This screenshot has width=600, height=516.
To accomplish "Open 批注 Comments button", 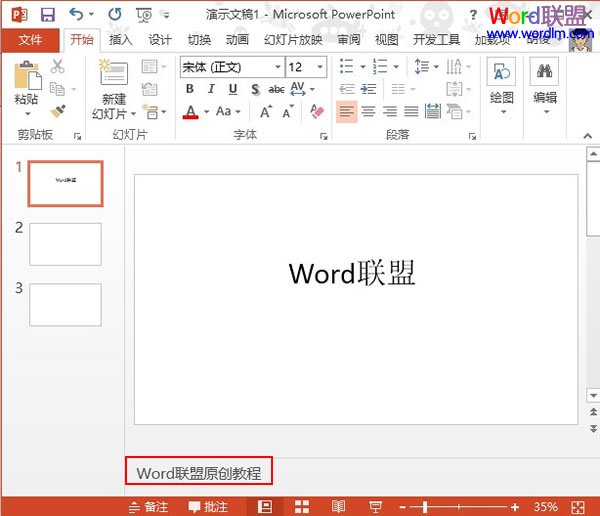I will click(208, 507).
